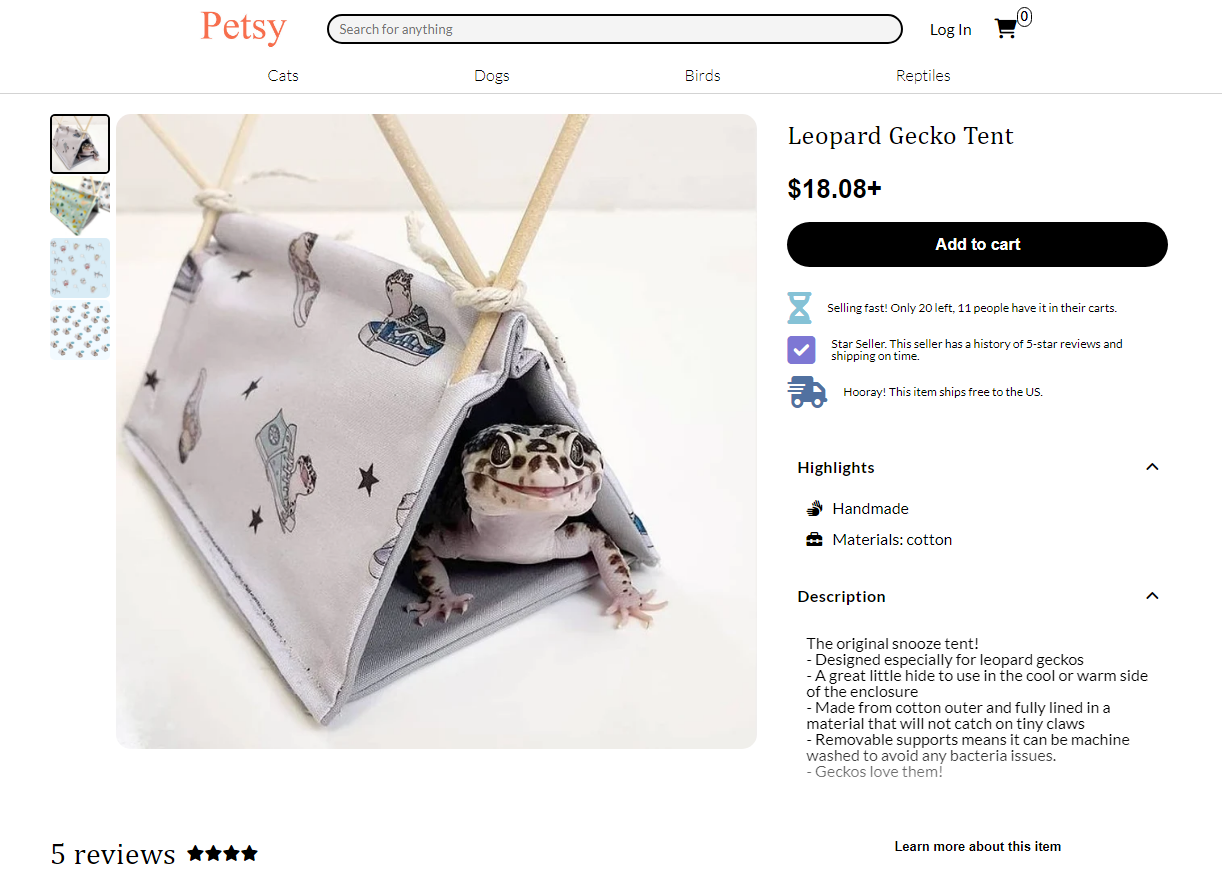Click the search bar
This screenshot has width=1222, height=891.
[x=614, y=29]
